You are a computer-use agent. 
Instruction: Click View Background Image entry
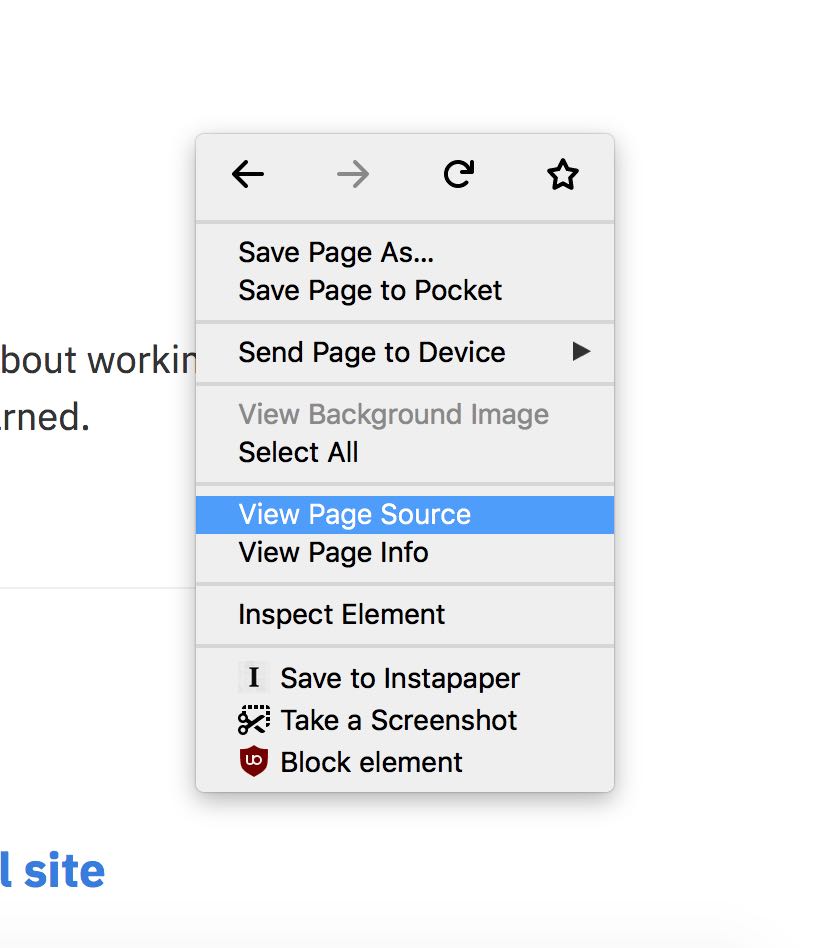[404, 415]
